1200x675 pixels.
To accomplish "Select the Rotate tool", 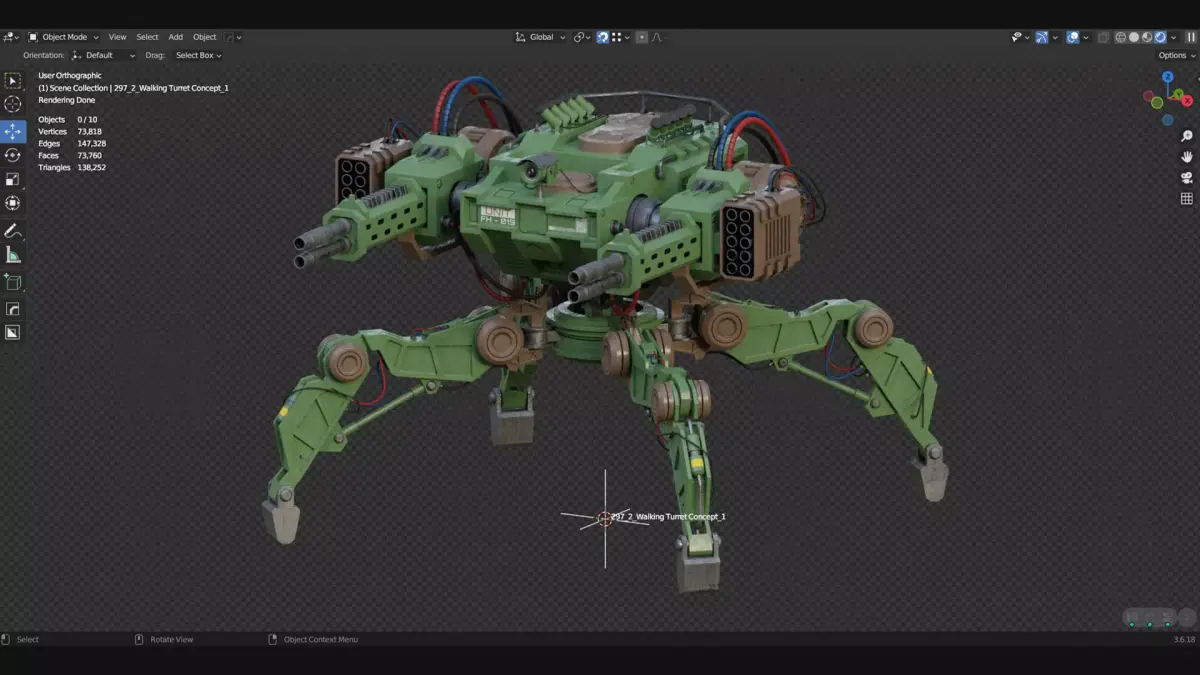I will tap(13, 155).
